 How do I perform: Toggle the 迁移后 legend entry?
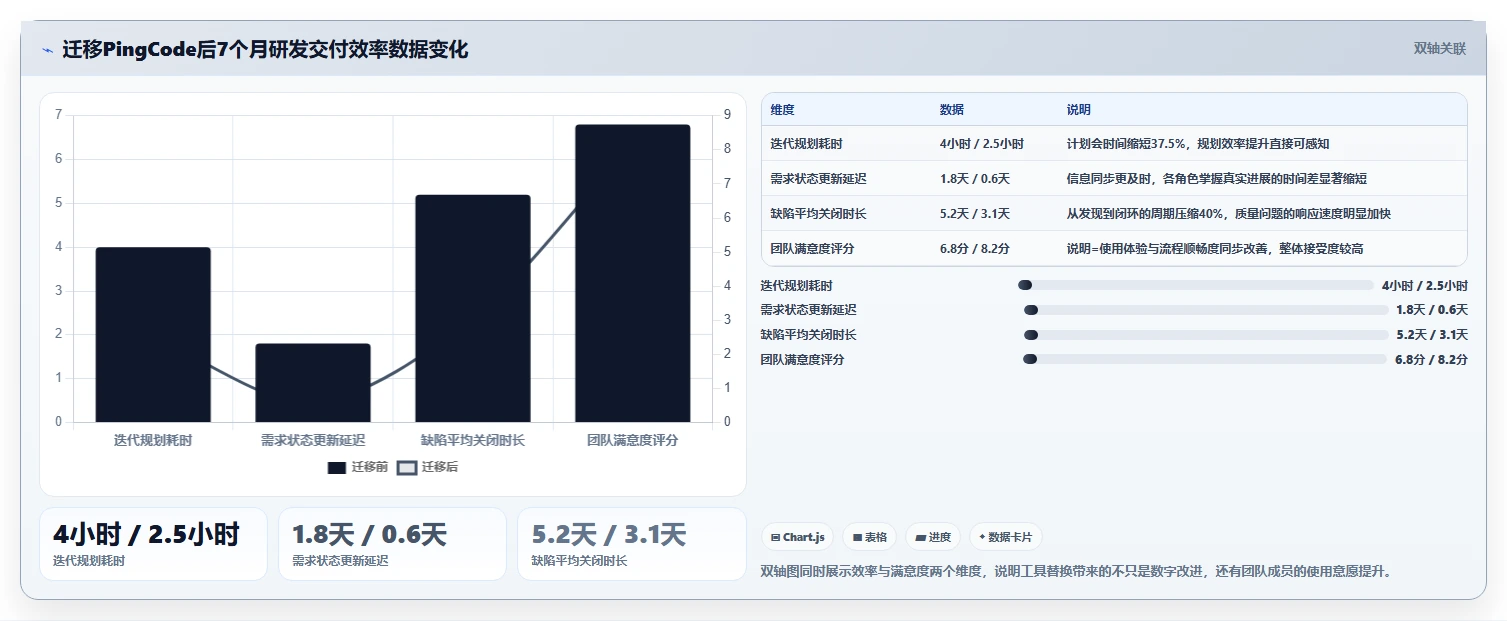[428, 467]
